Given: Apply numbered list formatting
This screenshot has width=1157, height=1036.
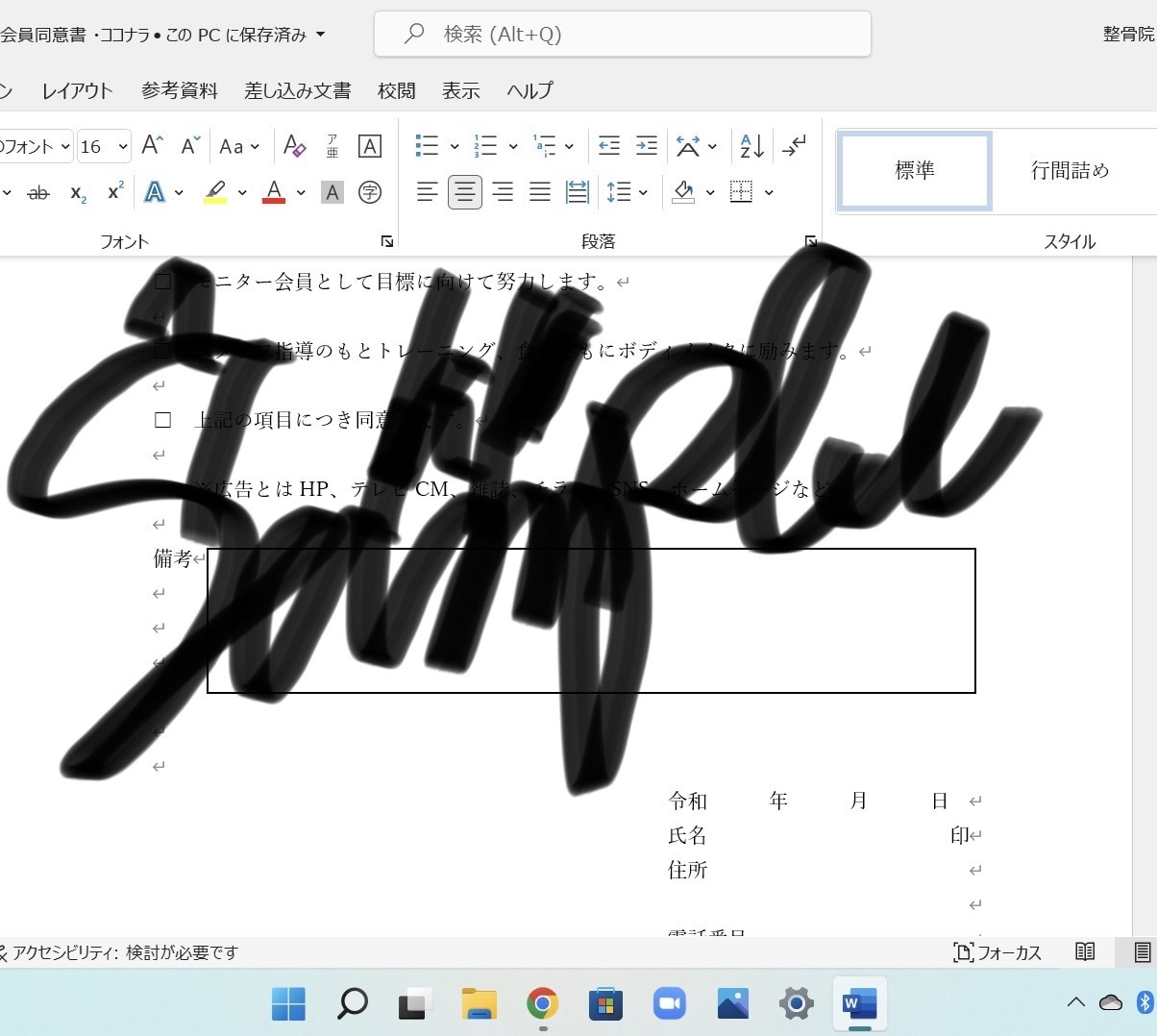Looking at the screenshot, I should [485, 146].
